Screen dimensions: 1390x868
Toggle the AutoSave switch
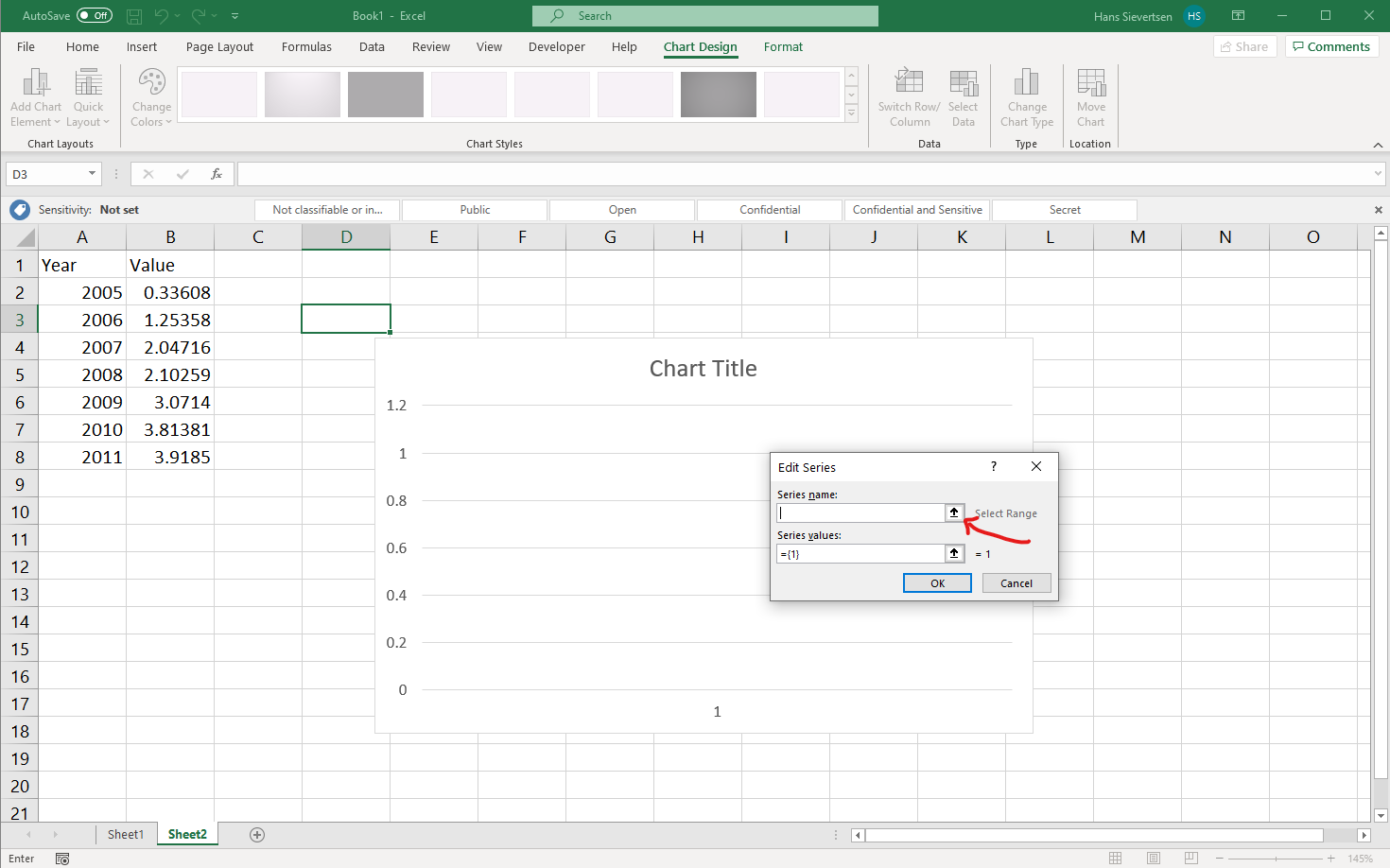(95, 16)
